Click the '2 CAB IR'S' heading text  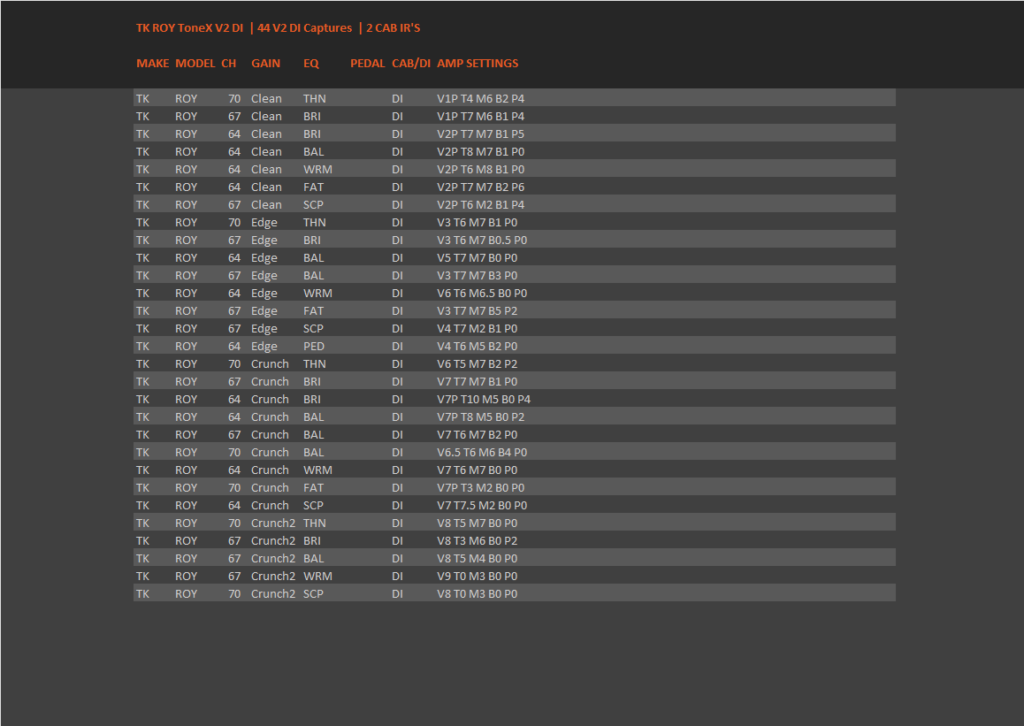tap(393, 28)
